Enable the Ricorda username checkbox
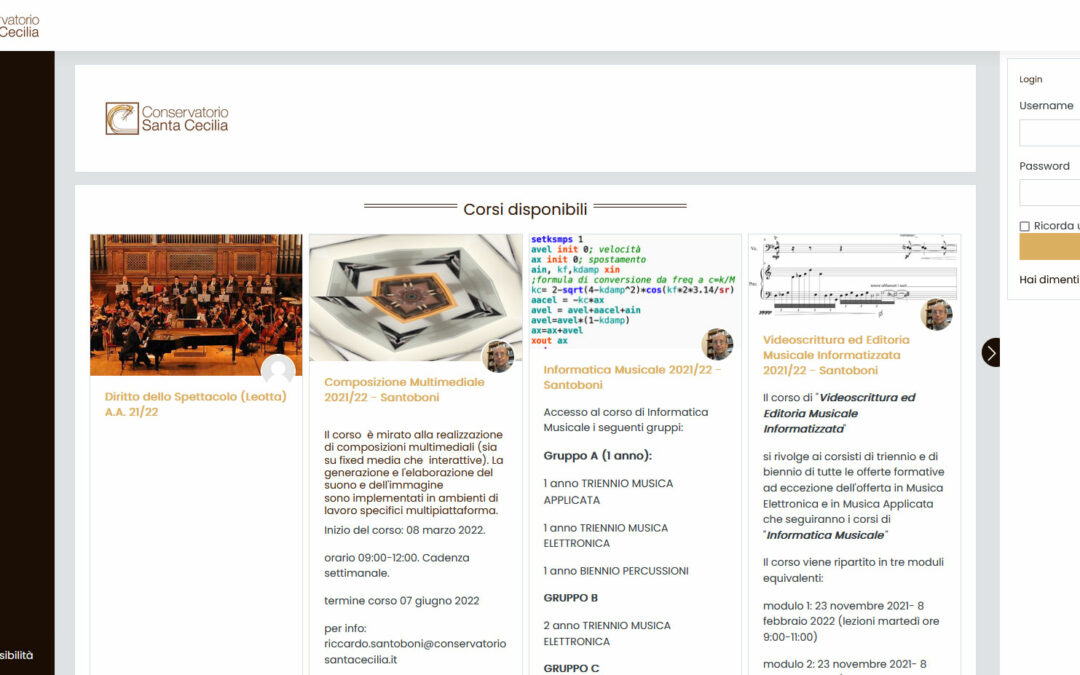The height and width of the screenshot is (675, 1080). (x=1025, y=227)
